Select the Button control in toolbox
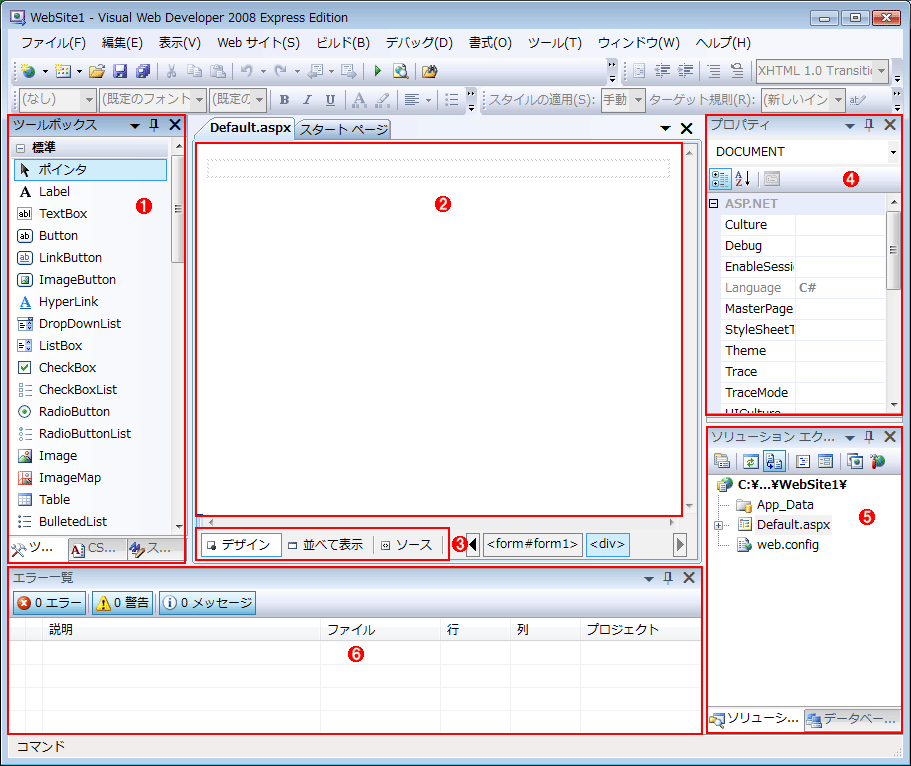The image size is (911, 766). pos(58,236)
